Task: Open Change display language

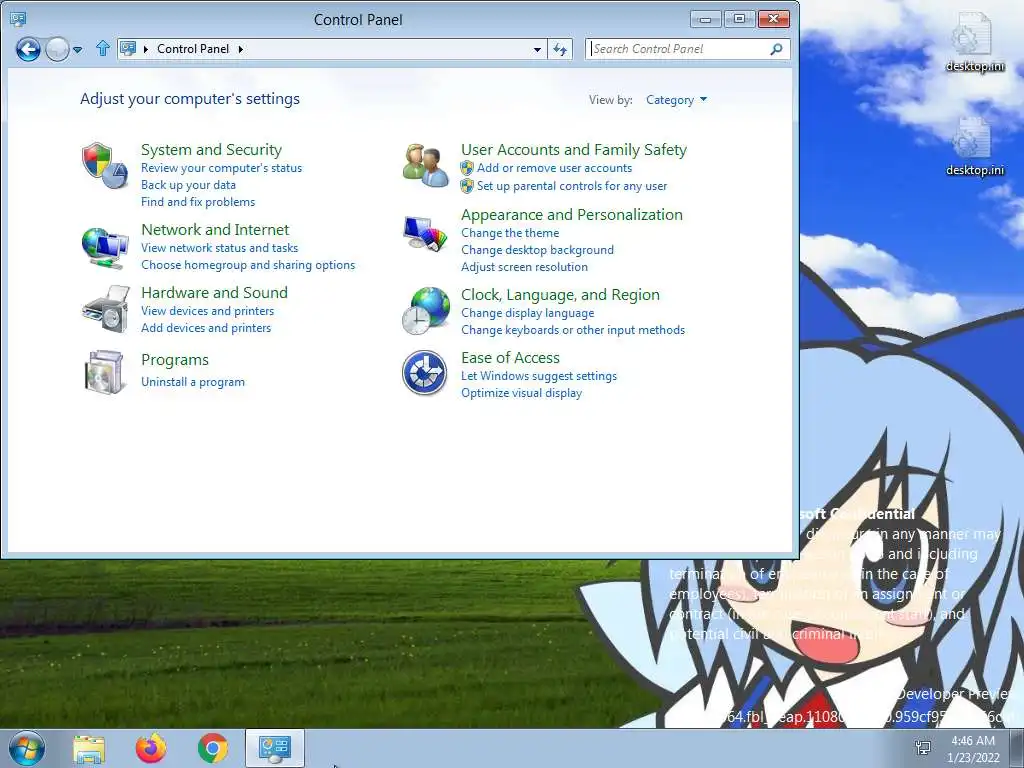Action: point(528,313)
